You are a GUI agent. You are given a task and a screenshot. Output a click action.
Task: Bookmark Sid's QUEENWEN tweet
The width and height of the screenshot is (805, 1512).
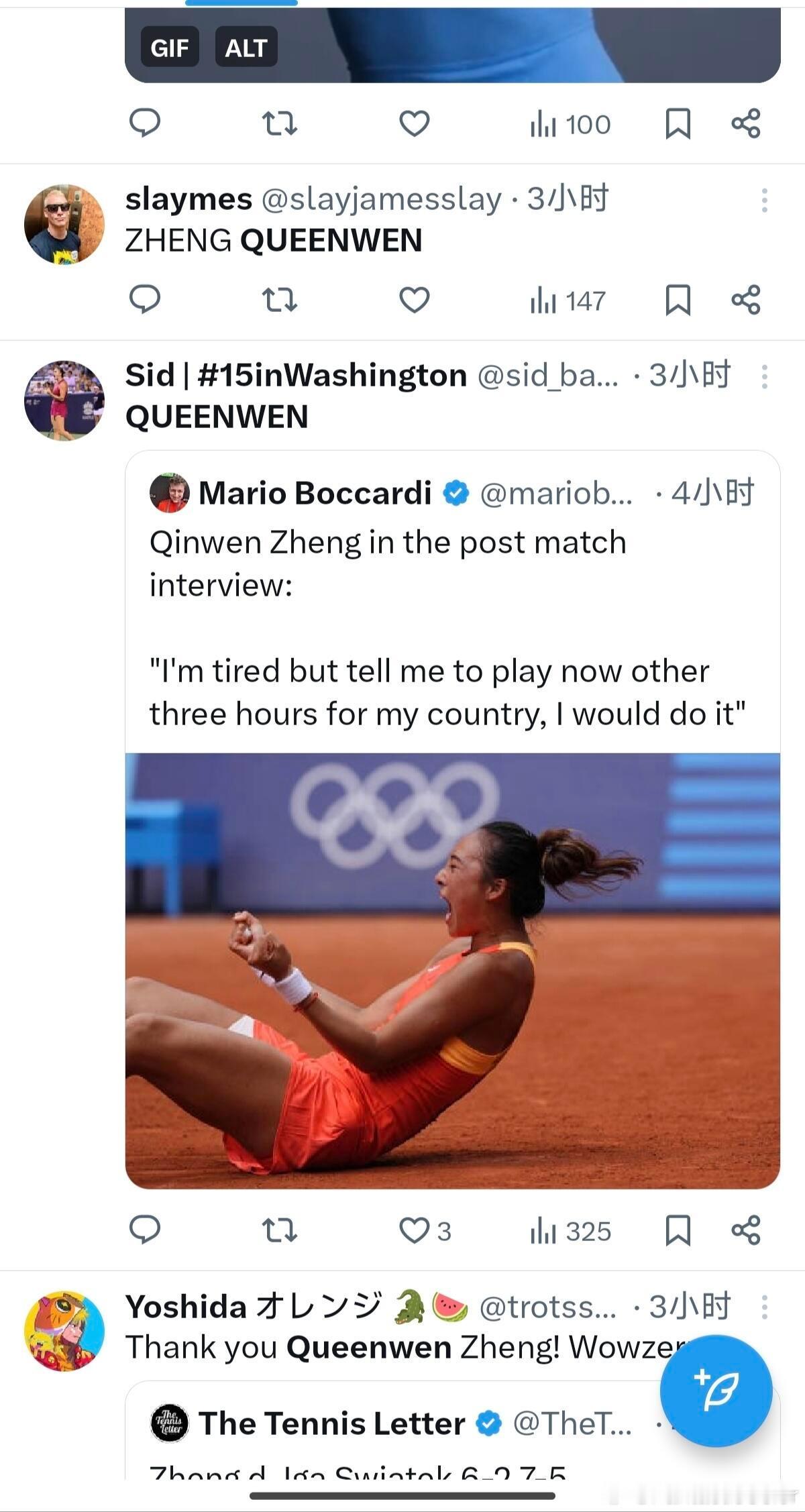678,1231
